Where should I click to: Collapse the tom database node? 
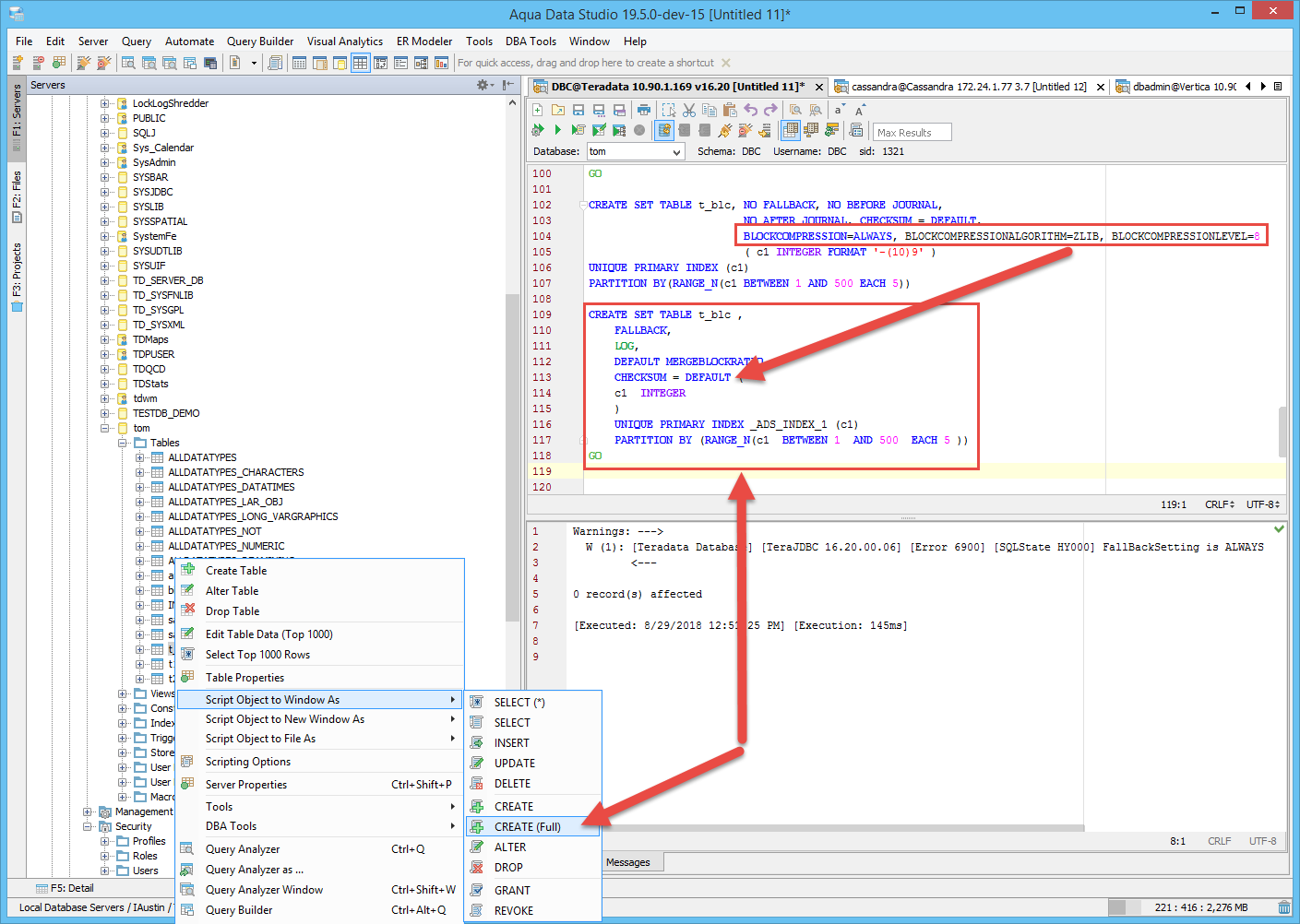104,428
